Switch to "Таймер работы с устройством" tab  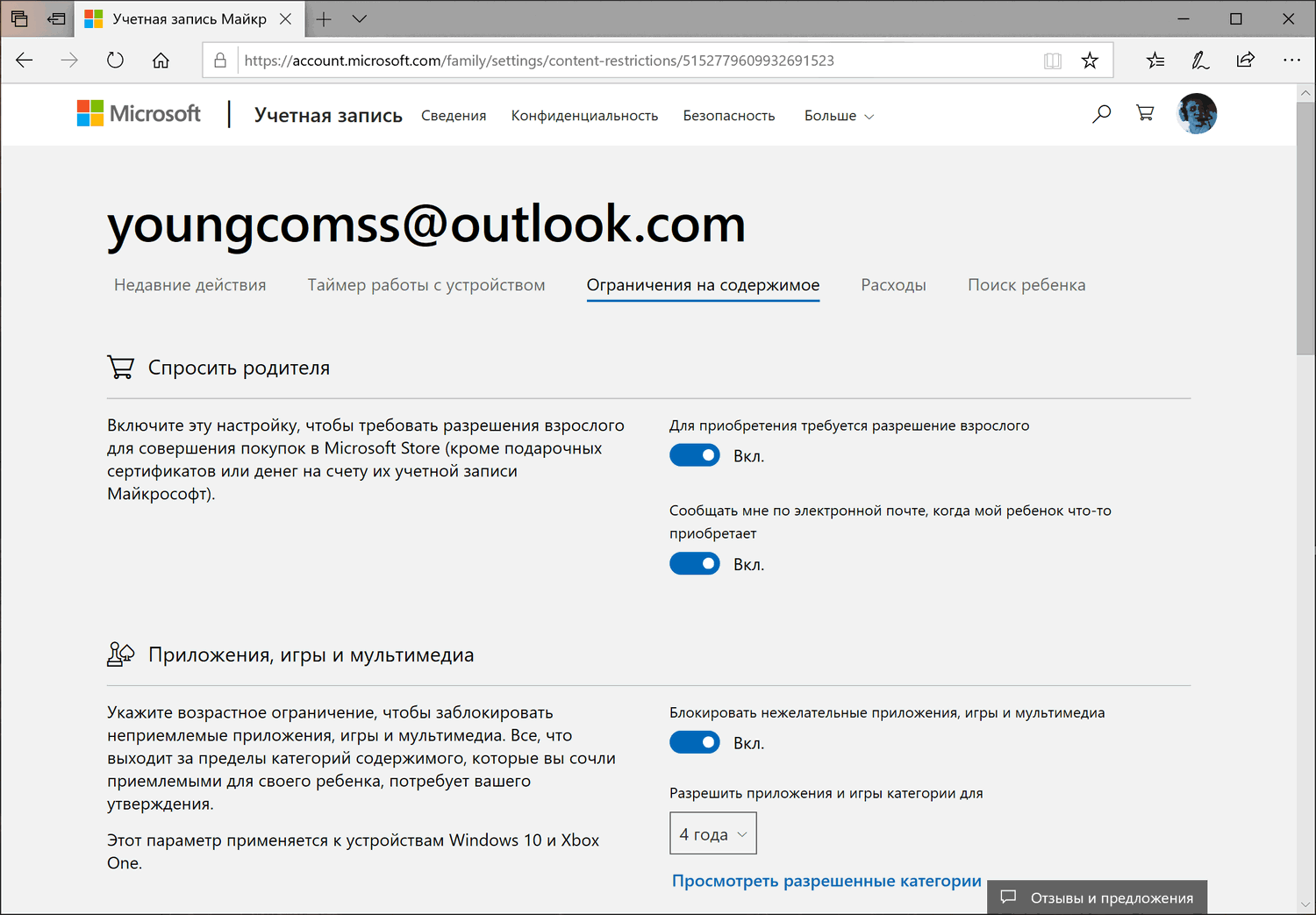coord(426,285)
